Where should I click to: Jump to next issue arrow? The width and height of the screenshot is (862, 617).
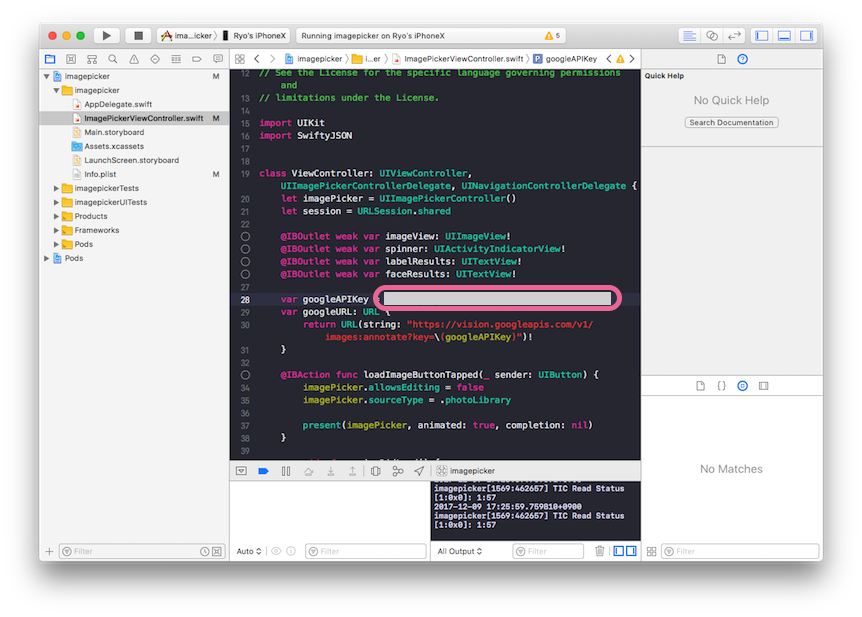[632, 59]
